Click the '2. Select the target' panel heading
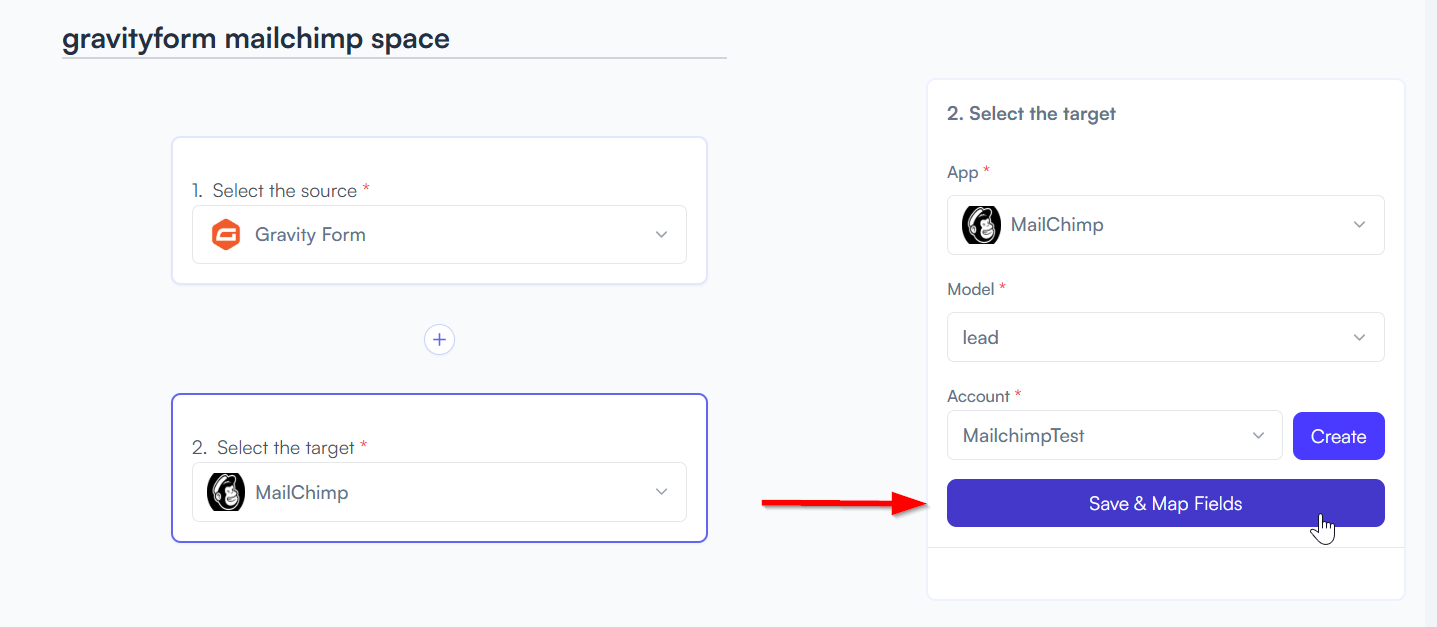Viewport: 1437px width, 627px height. 1031,114
